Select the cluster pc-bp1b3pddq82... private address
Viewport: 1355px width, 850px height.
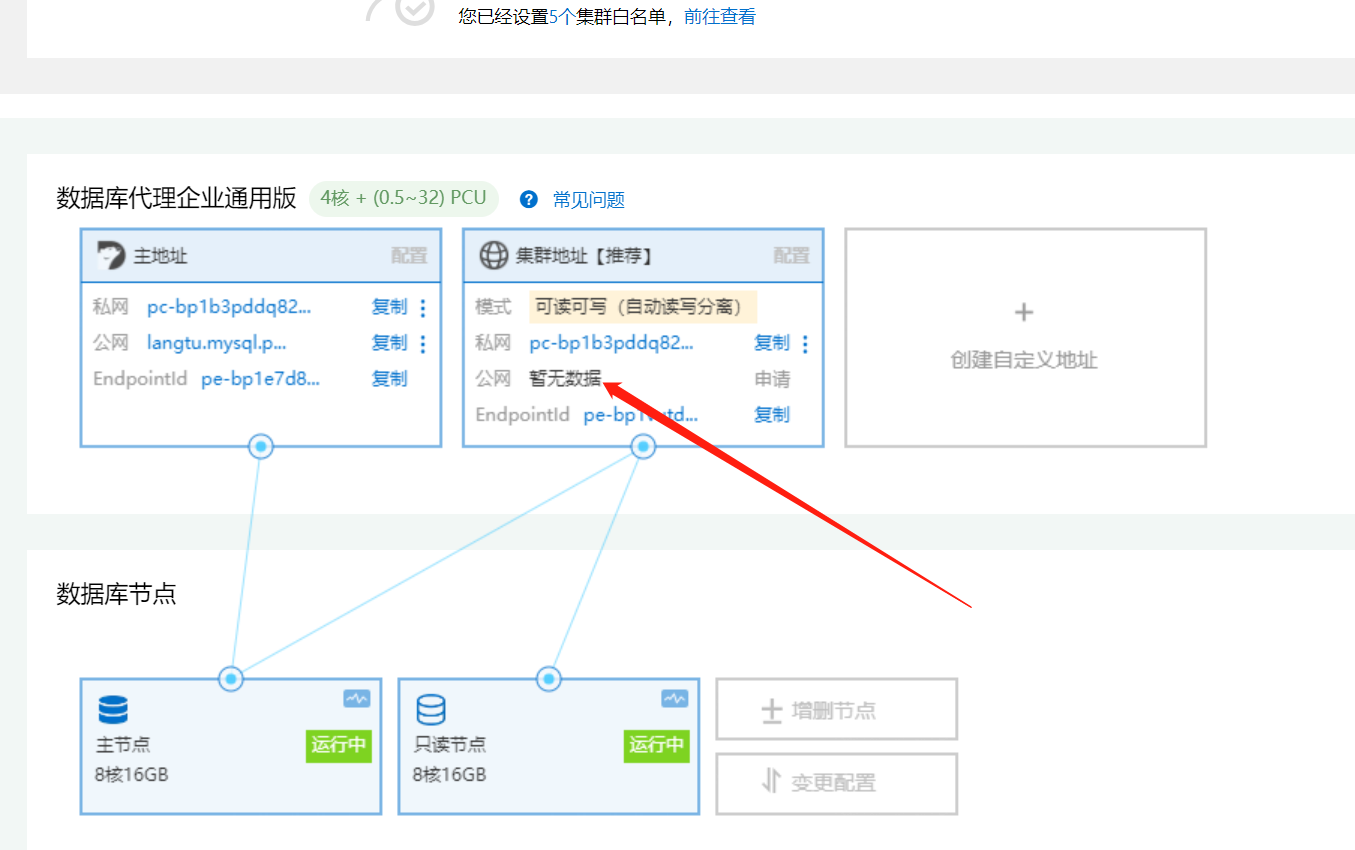click(611, 343)
